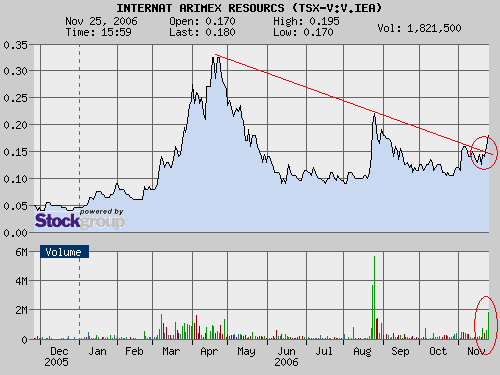Click the 4M volume axis label
Image resolution: width=500 pixels, height=375 pixels.
coord(21,281)
